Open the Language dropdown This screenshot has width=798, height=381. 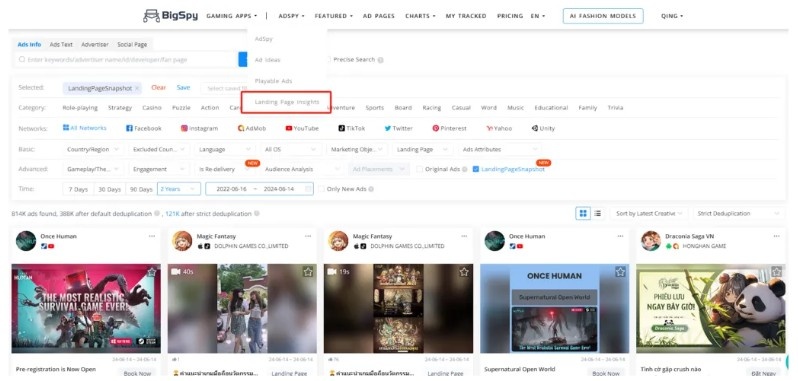click(x=225, y=150)
